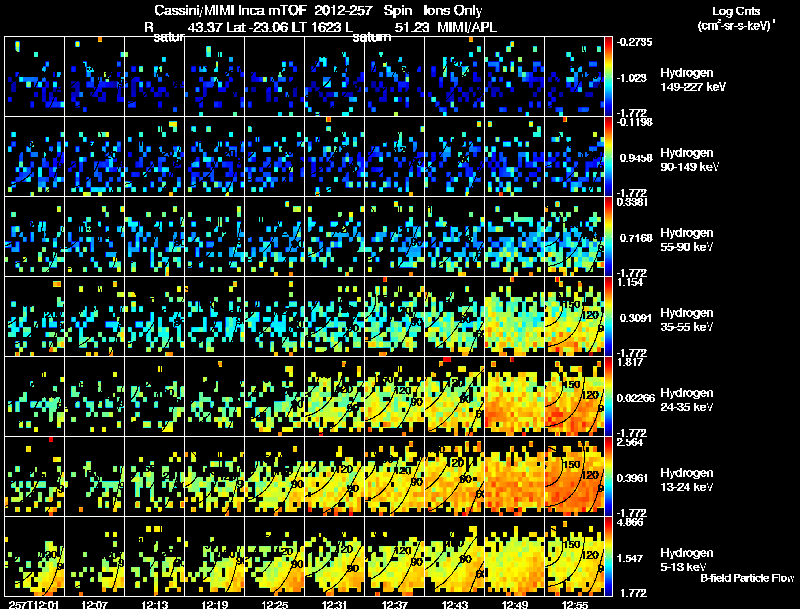Click the Hydrogen 35-55 keV row label

tap(687, 320)
